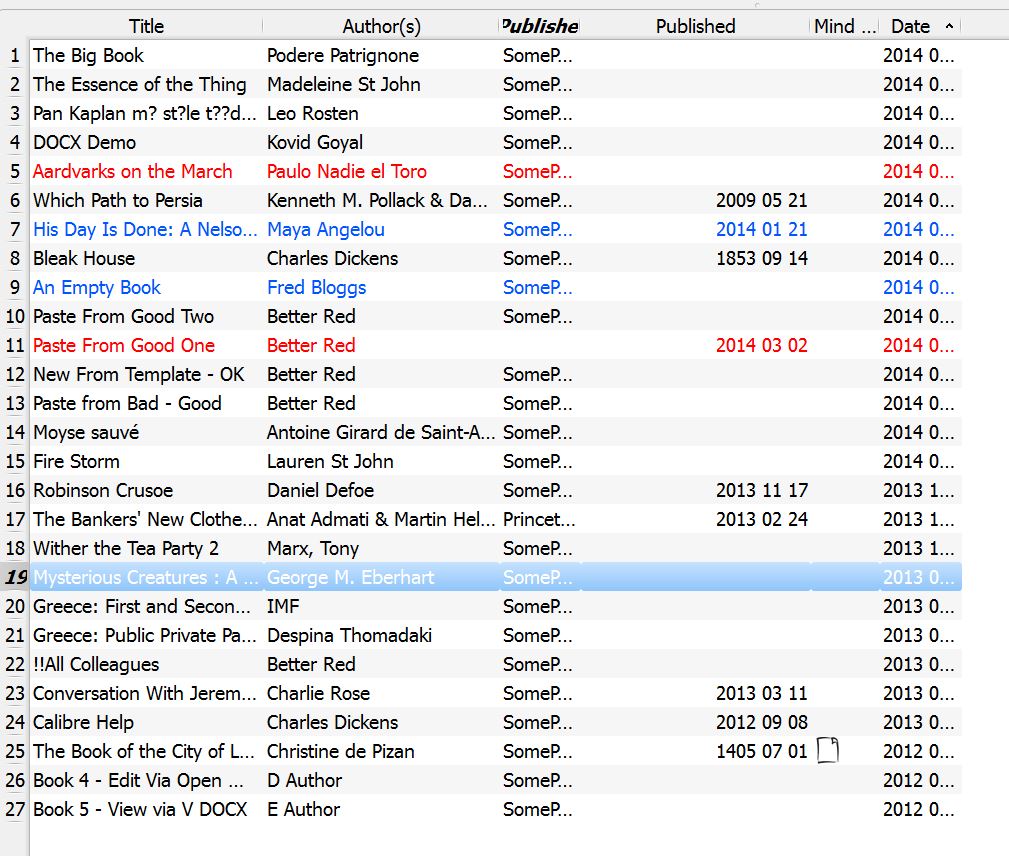Click the Published column header
This screenshot has width=1009, height=856.
coord(695,27)
